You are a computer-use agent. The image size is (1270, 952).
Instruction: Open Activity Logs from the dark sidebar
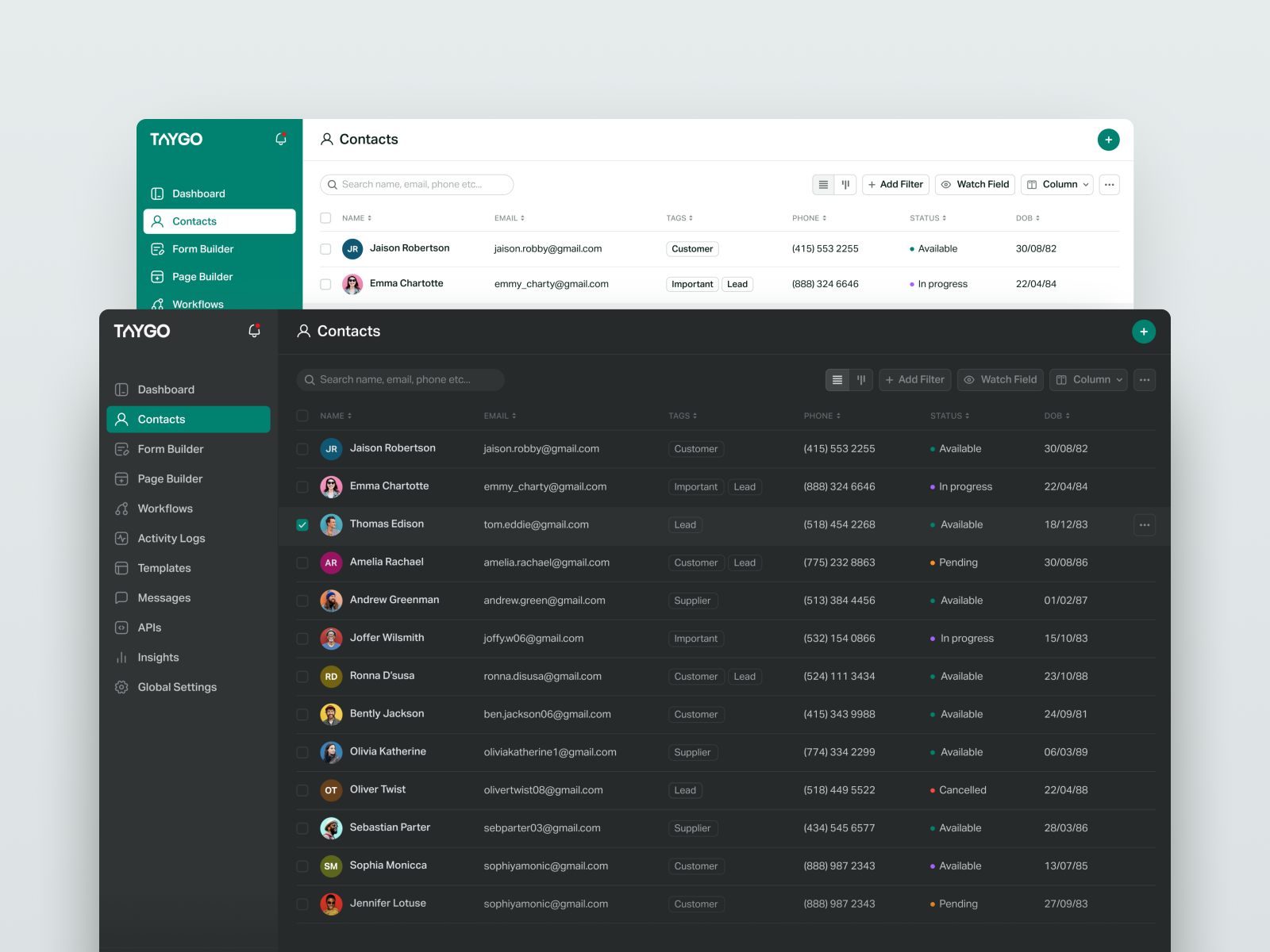click(x=171, y=539)
